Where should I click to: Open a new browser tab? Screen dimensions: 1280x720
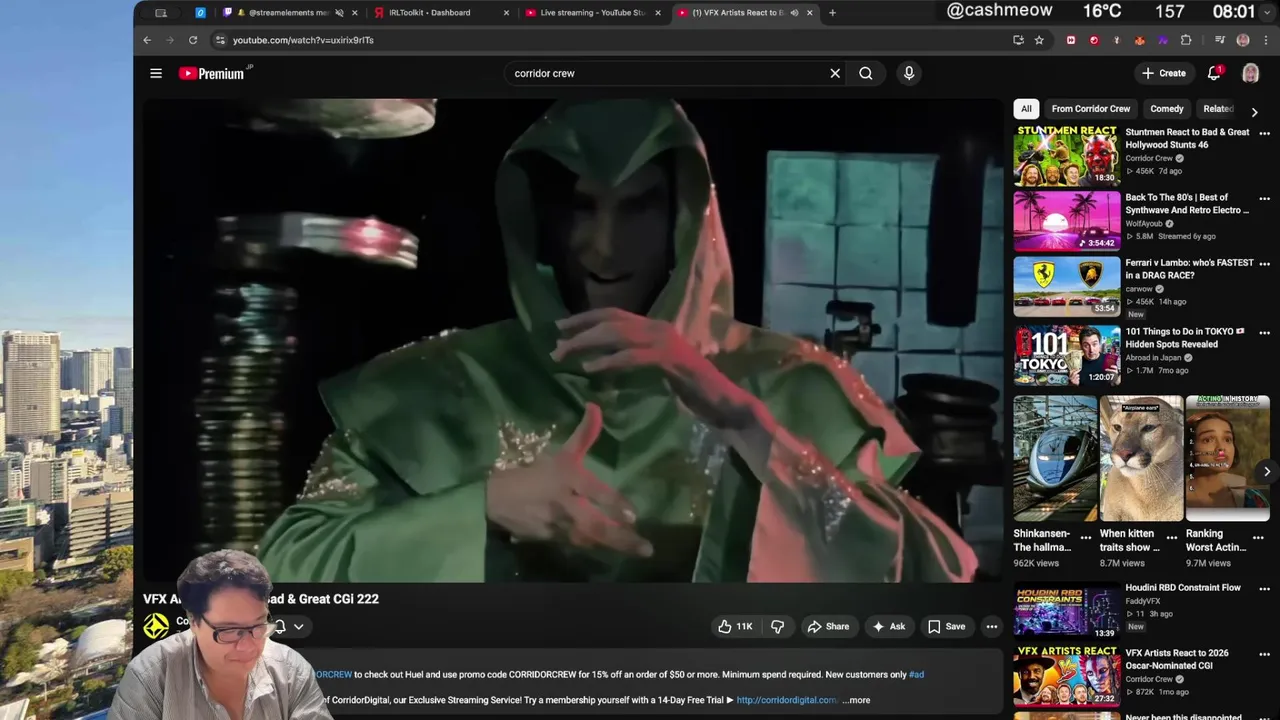pos(832,13)
